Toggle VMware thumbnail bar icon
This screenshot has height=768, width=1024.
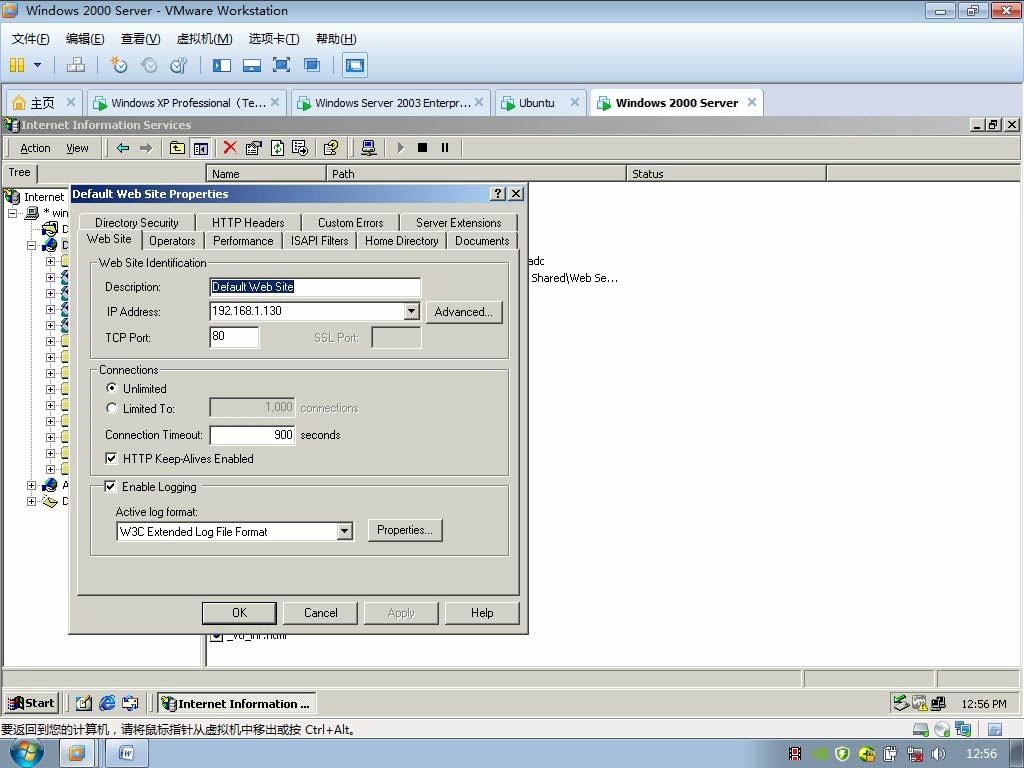click(x=251, y=65)
